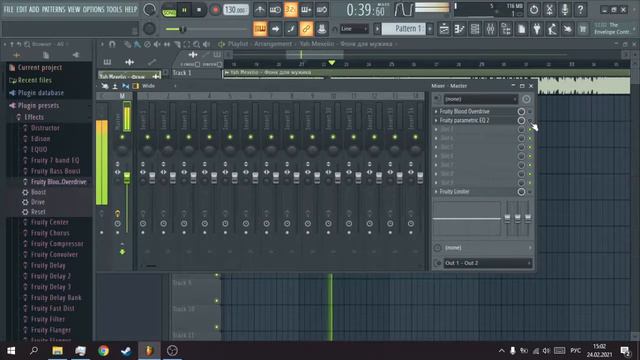Collapse the Plugin presets folder

pos(38,106)
